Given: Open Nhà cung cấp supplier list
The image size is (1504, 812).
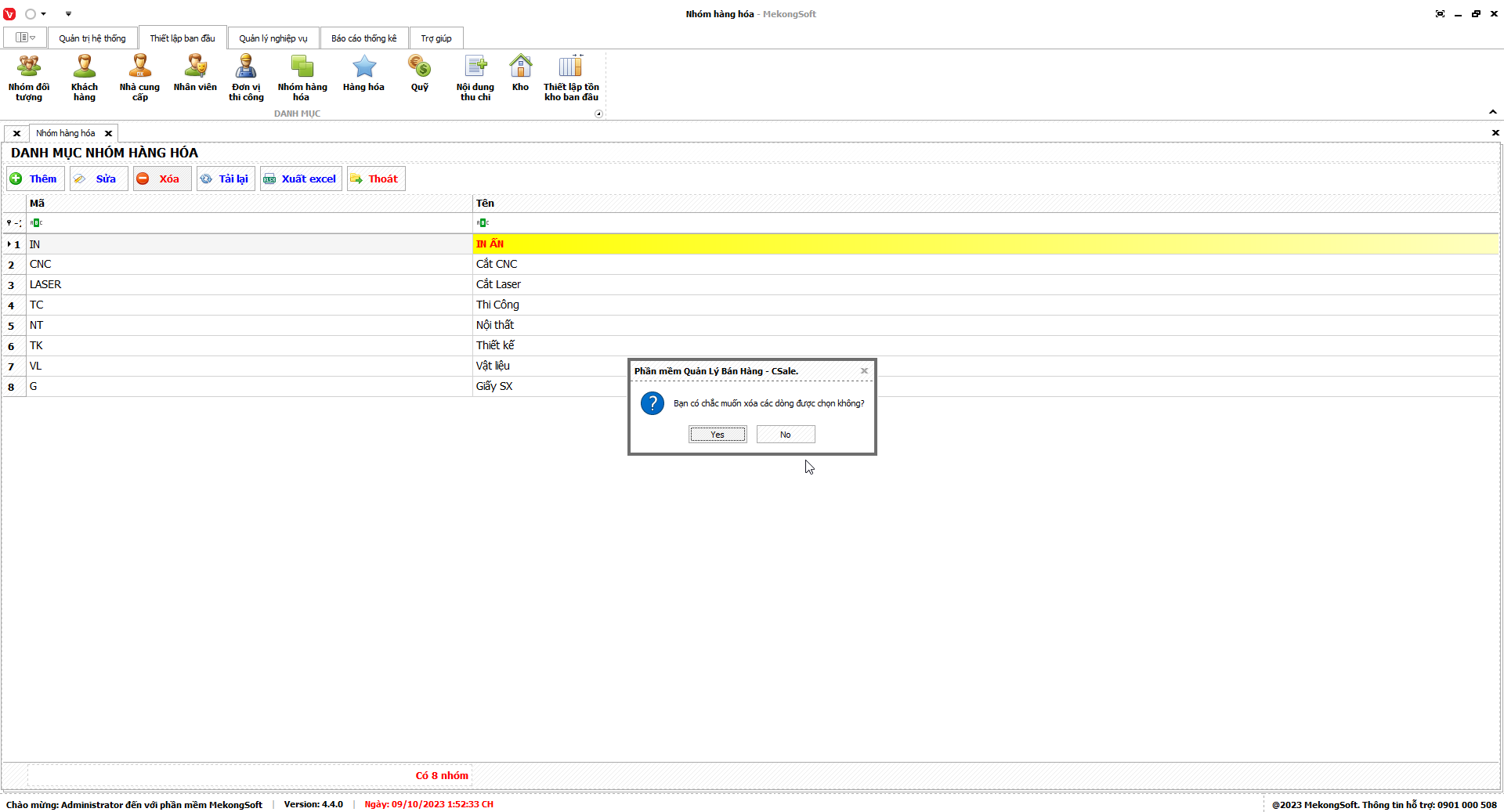Looking at the screenshot, I should coord(139,78).
